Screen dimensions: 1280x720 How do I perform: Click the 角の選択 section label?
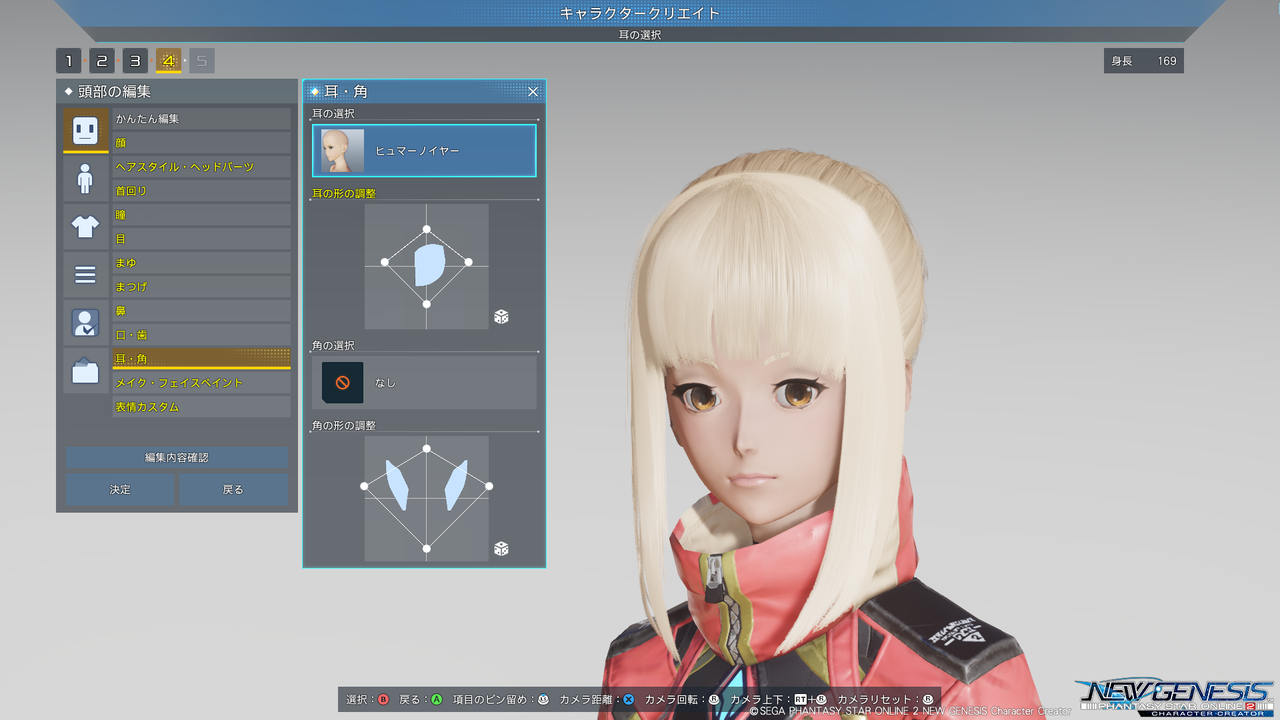(333, 345)
